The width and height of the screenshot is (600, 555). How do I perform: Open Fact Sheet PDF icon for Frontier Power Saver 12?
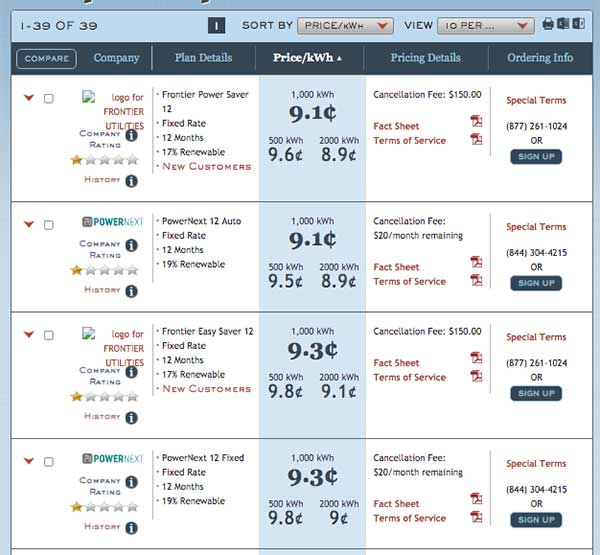(x=476, y=121)
